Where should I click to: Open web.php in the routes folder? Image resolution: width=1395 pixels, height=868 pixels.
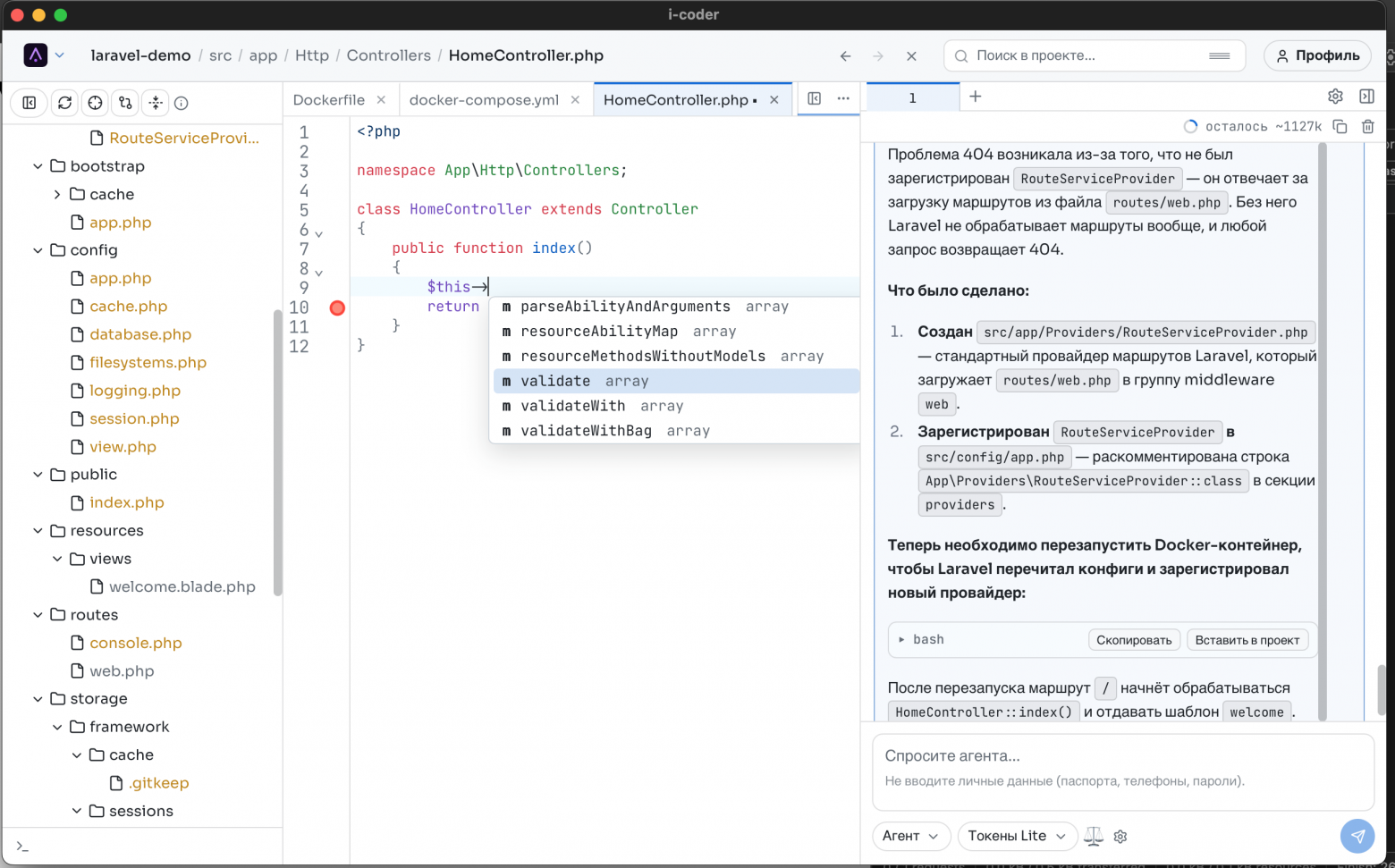122,671
